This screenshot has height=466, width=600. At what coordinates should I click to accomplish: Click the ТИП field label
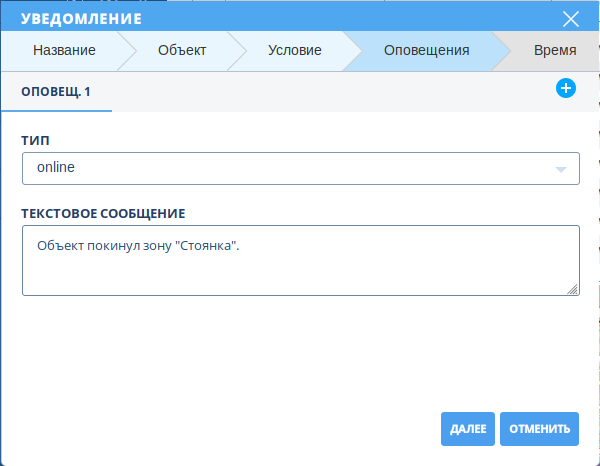pos(34,141)
